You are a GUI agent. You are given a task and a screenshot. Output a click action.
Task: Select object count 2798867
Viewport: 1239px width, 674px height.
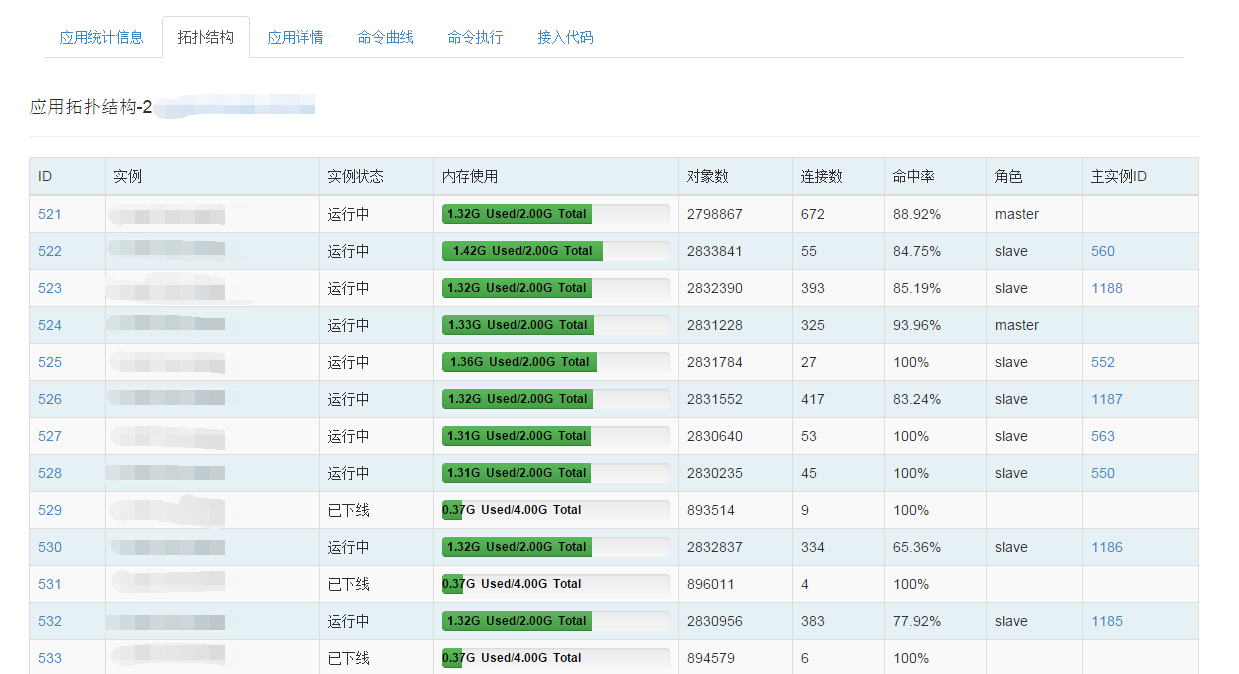(715, 214)
